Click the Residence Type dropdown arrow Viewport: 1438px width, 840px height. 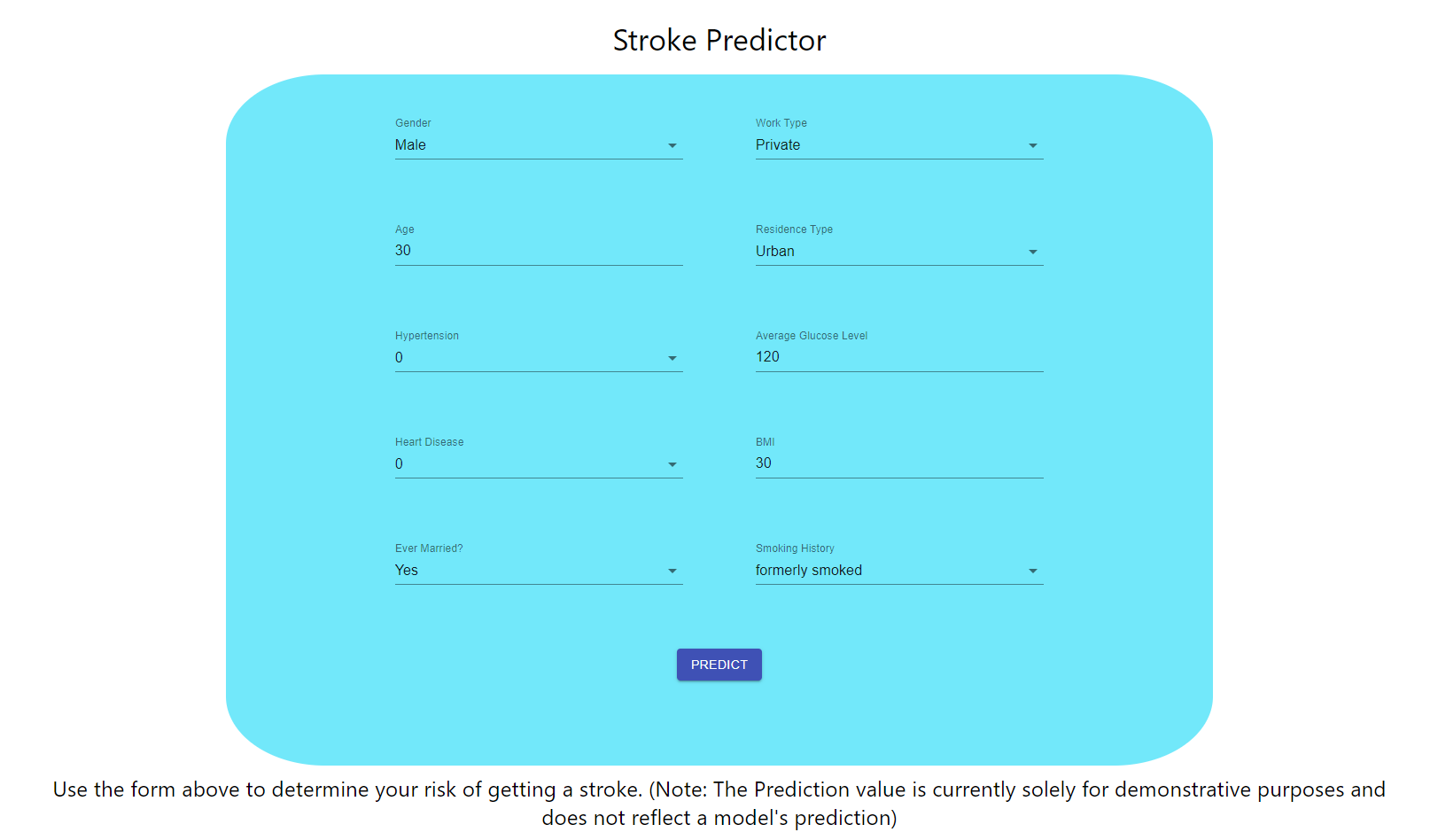click(x=1033, y=252)
